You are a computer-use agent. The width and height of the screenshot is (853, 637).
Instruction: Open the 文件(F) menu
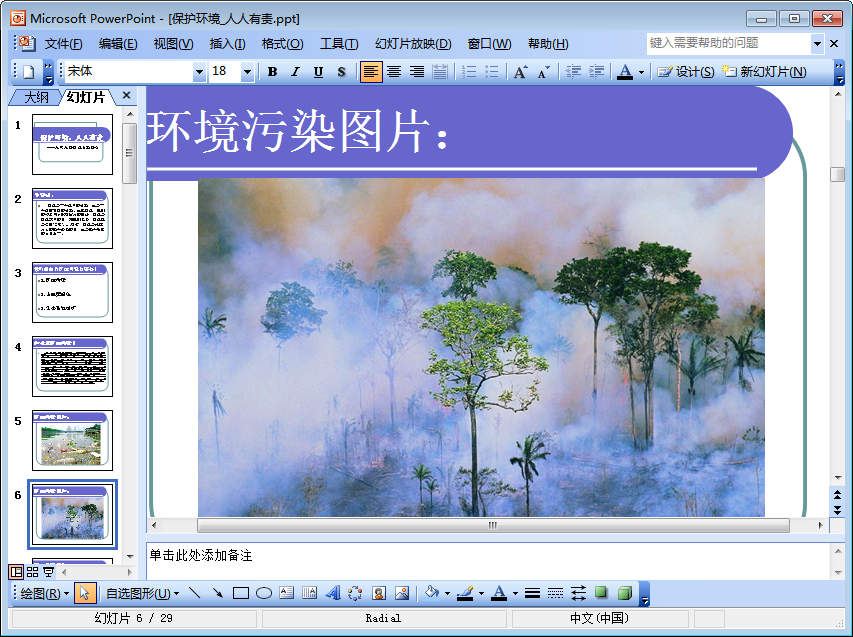point(63,44)
